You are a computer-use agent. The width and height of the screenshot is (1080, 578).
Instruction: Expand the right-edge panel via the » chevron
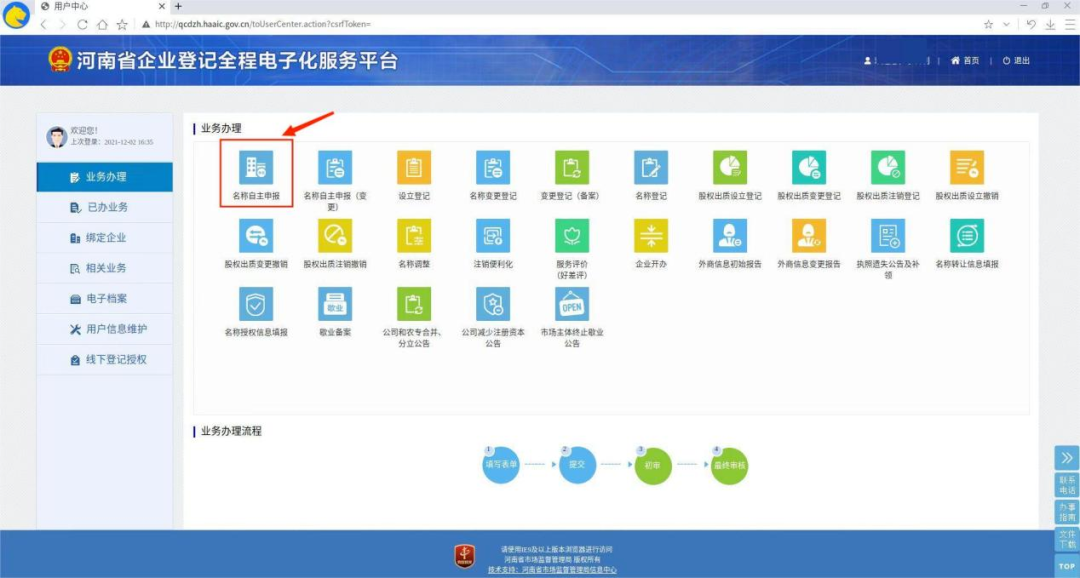point(1067,457)
